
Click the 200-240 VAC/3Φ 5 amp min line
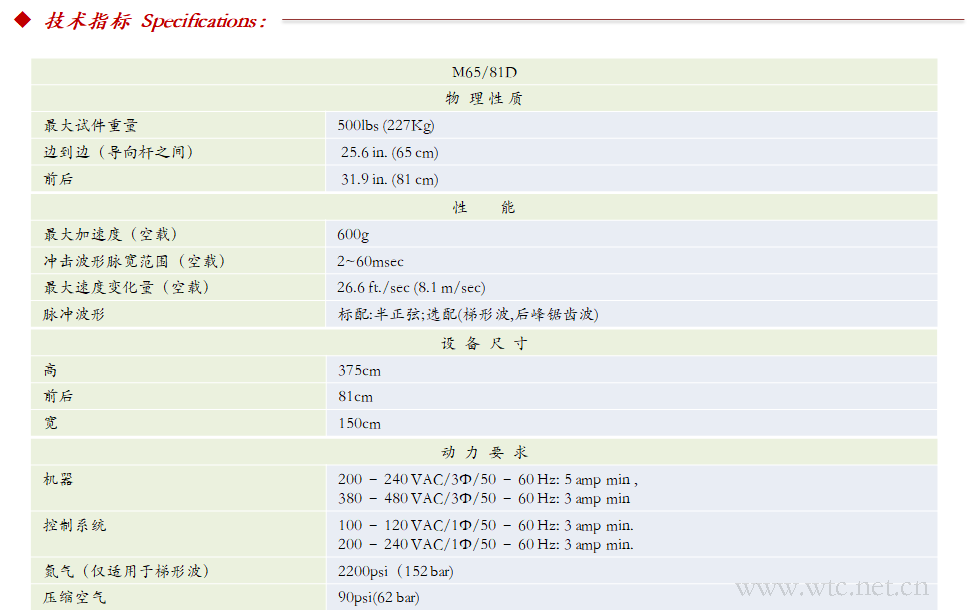pyautogui.click(x=488, y=479)
